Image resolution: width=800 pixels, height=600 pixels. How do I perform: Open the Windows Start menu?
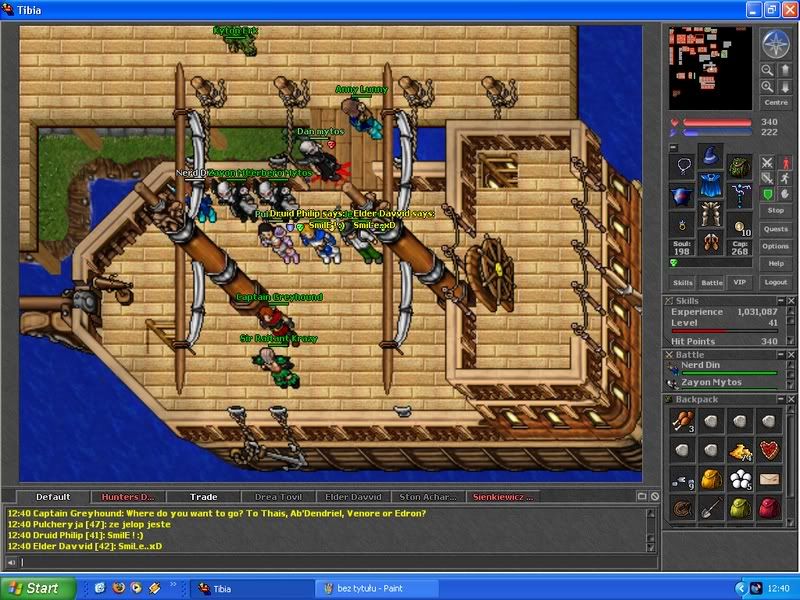[38, 588]
